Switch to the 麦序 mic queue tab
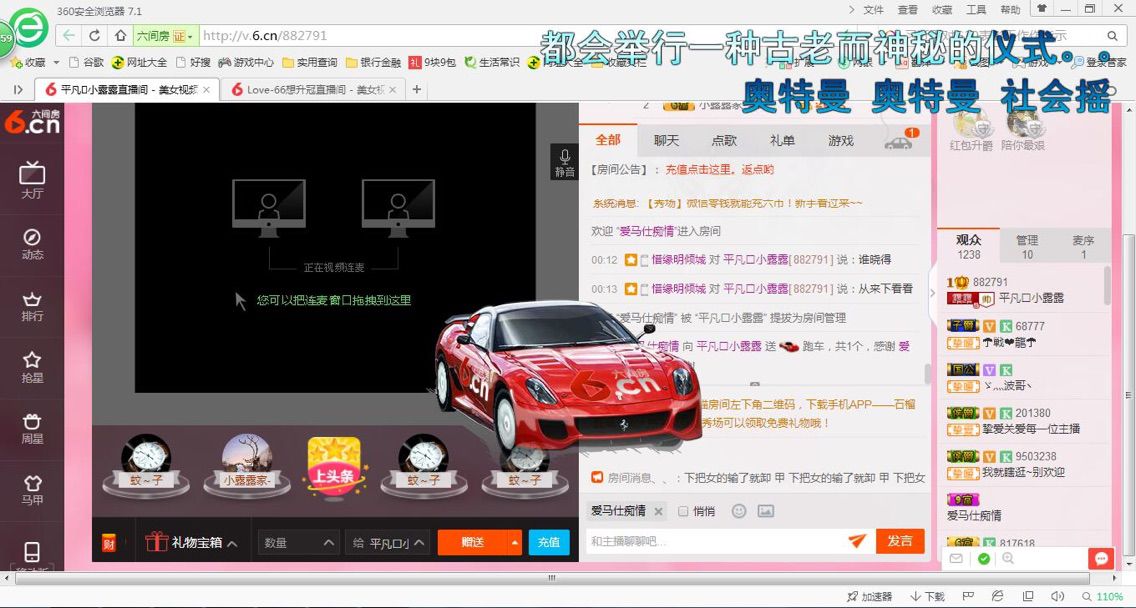1136x608 pixels. [1083, 246]
